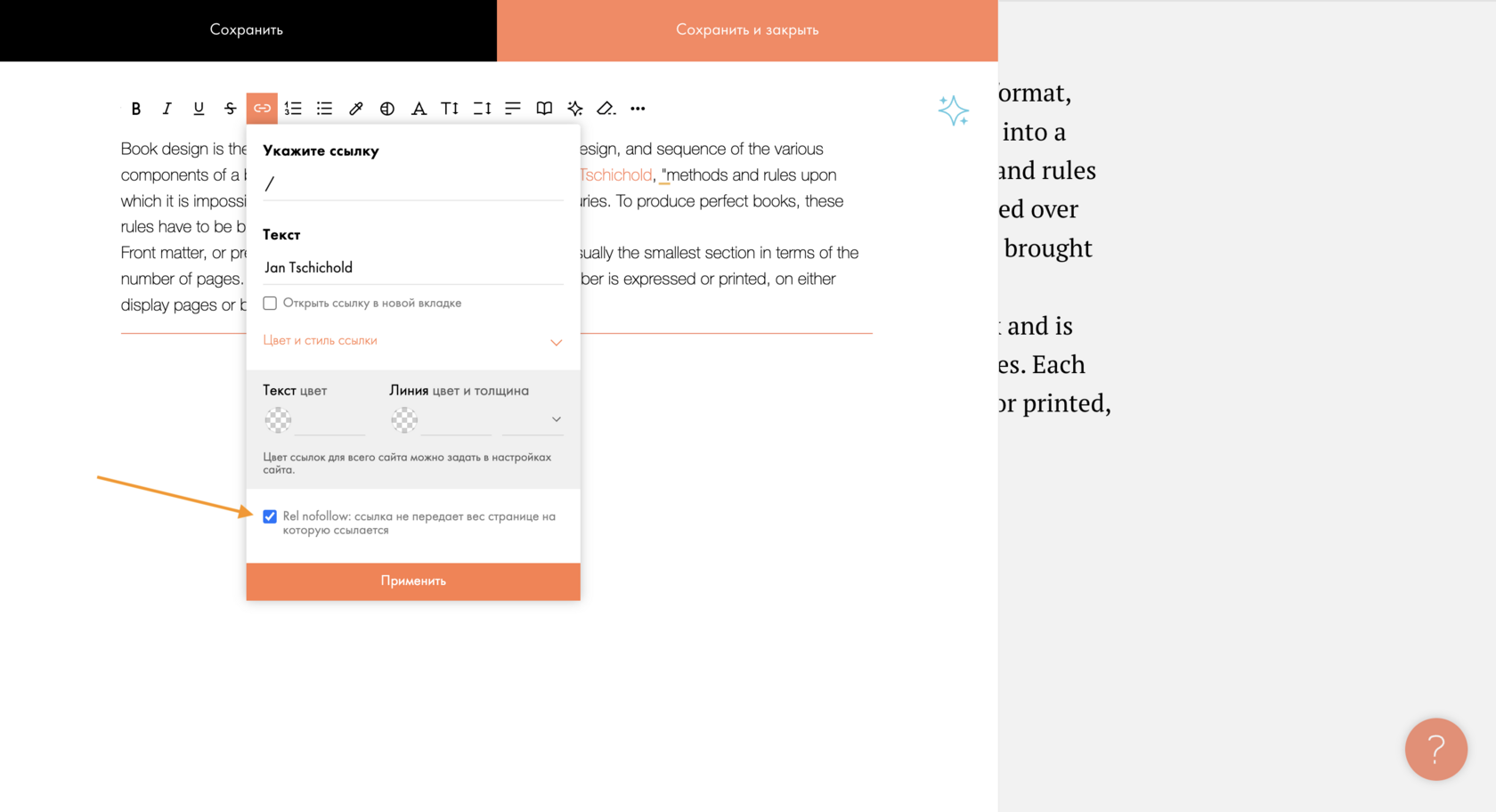Insert a numbered list
Image resolution: width=1496 pixels, height=812 pixels.
click(293, 109)
